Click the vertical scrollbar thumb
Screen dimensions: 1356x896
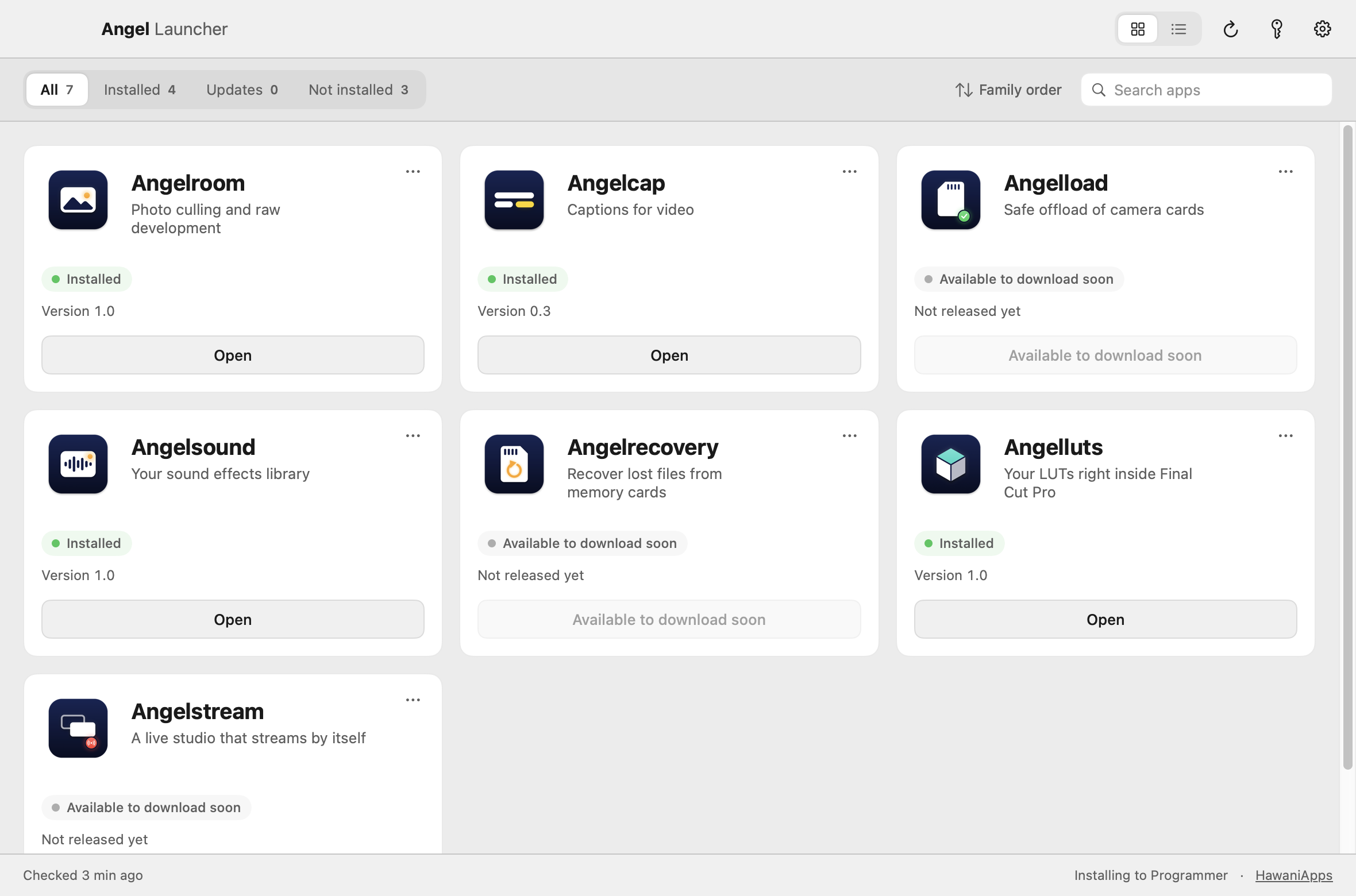coord(1347,448)
